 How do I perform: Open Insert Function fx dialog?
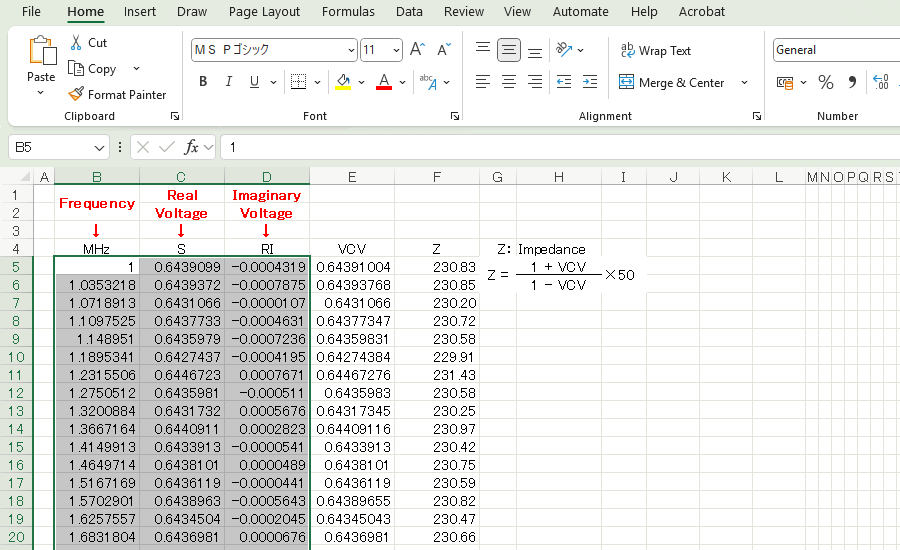point(191,148)
